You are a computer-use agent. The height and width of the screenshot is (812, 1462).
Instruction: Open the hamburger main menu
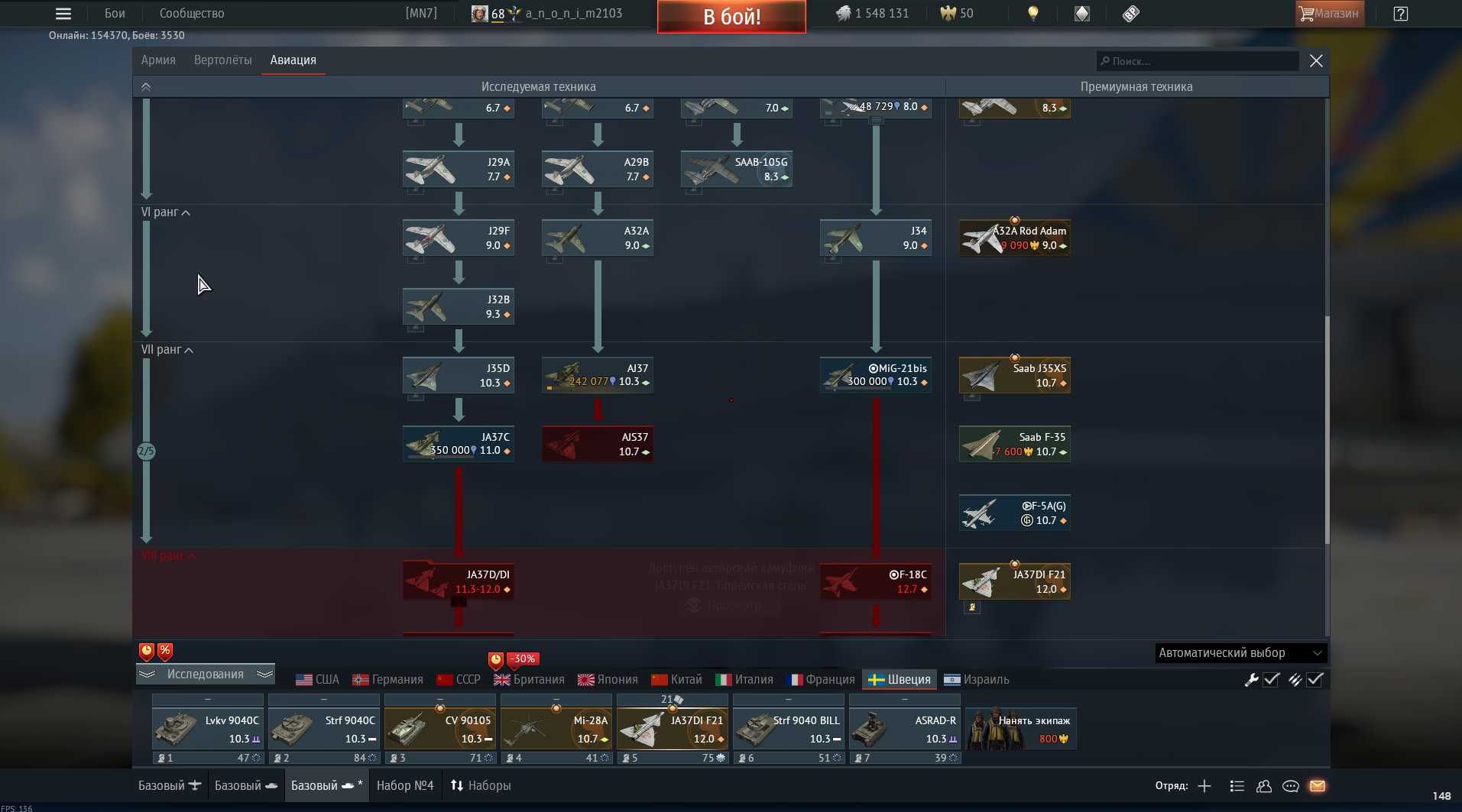(63, 13)
